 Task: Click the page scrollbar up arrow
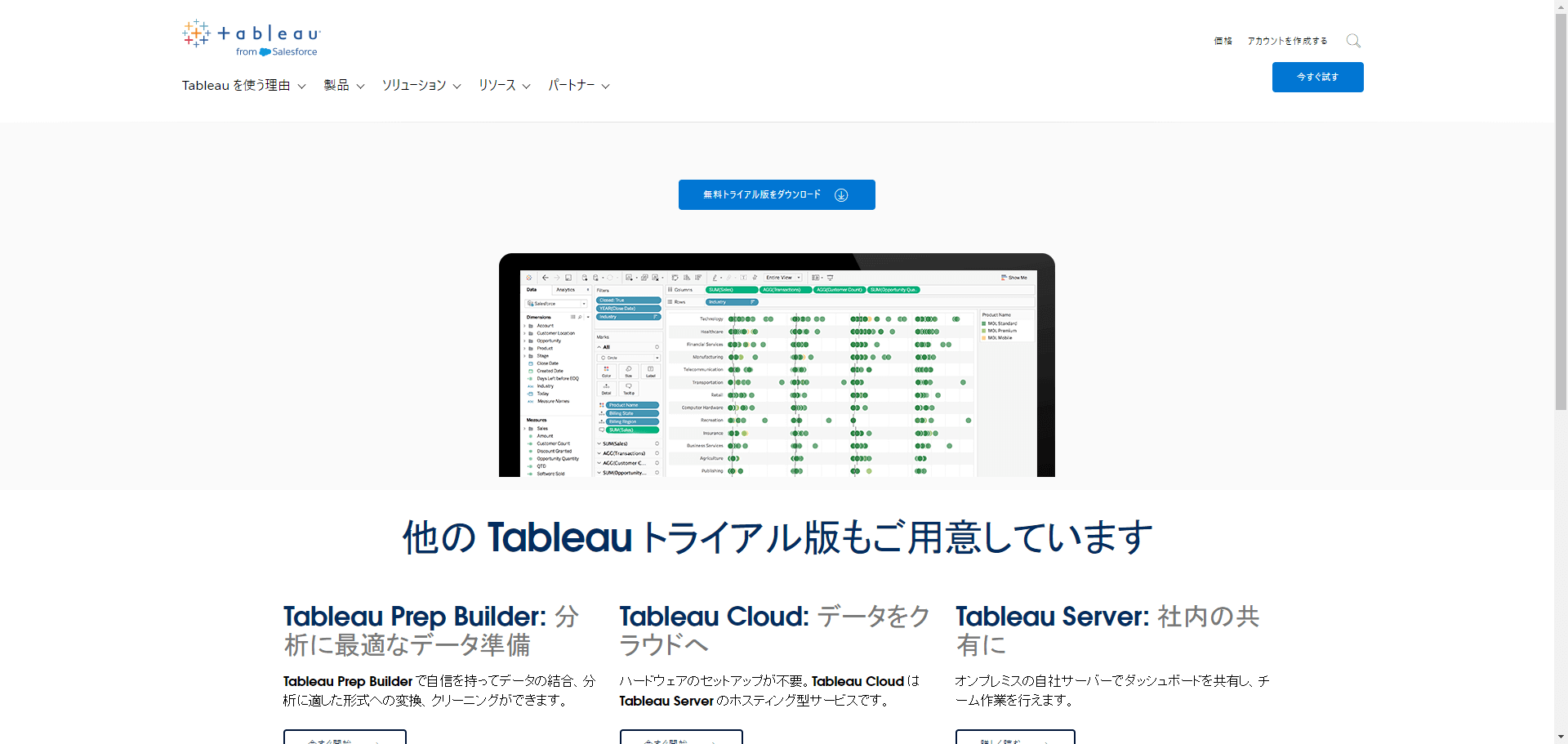point(1561,6)
